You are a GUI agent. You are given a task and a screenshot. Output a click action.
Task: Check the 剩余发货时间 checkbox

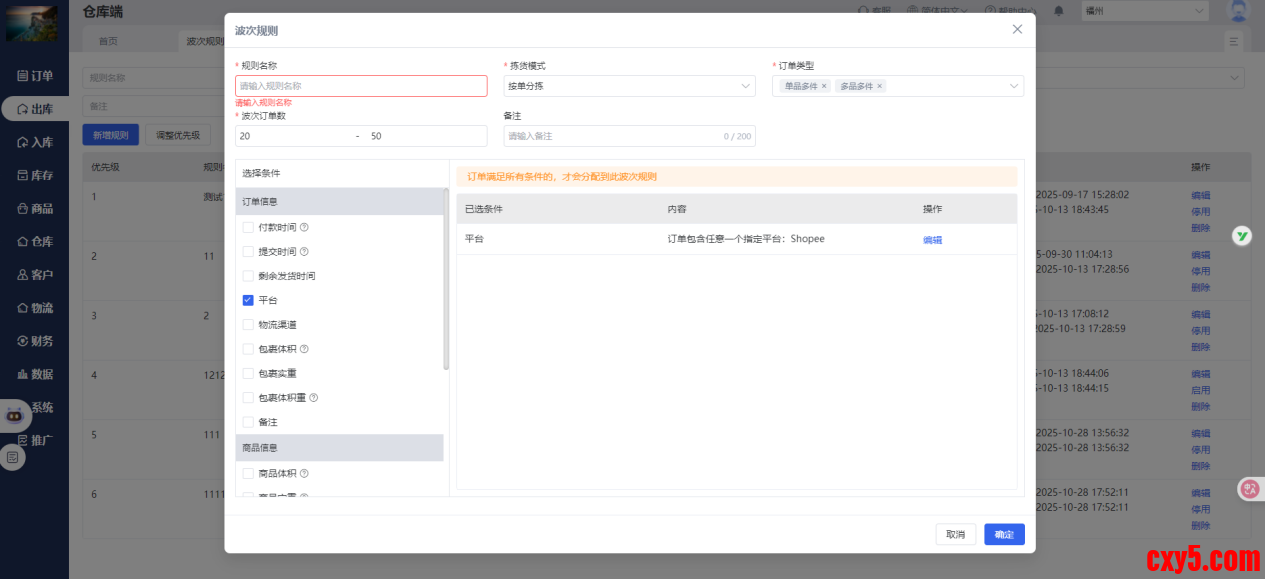(x=248, y=276)
